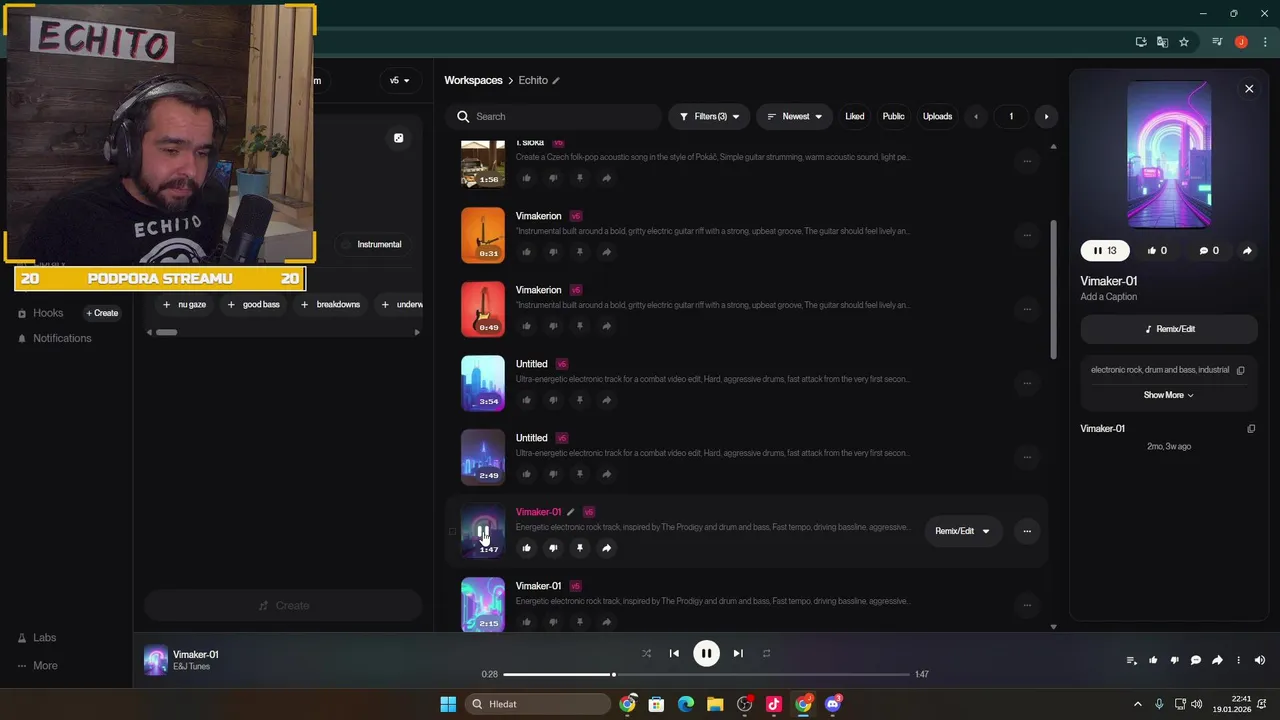Toggle shuffle in the player bar
The width and height of the screenshot is (1280, 720).
click(646, 653)
